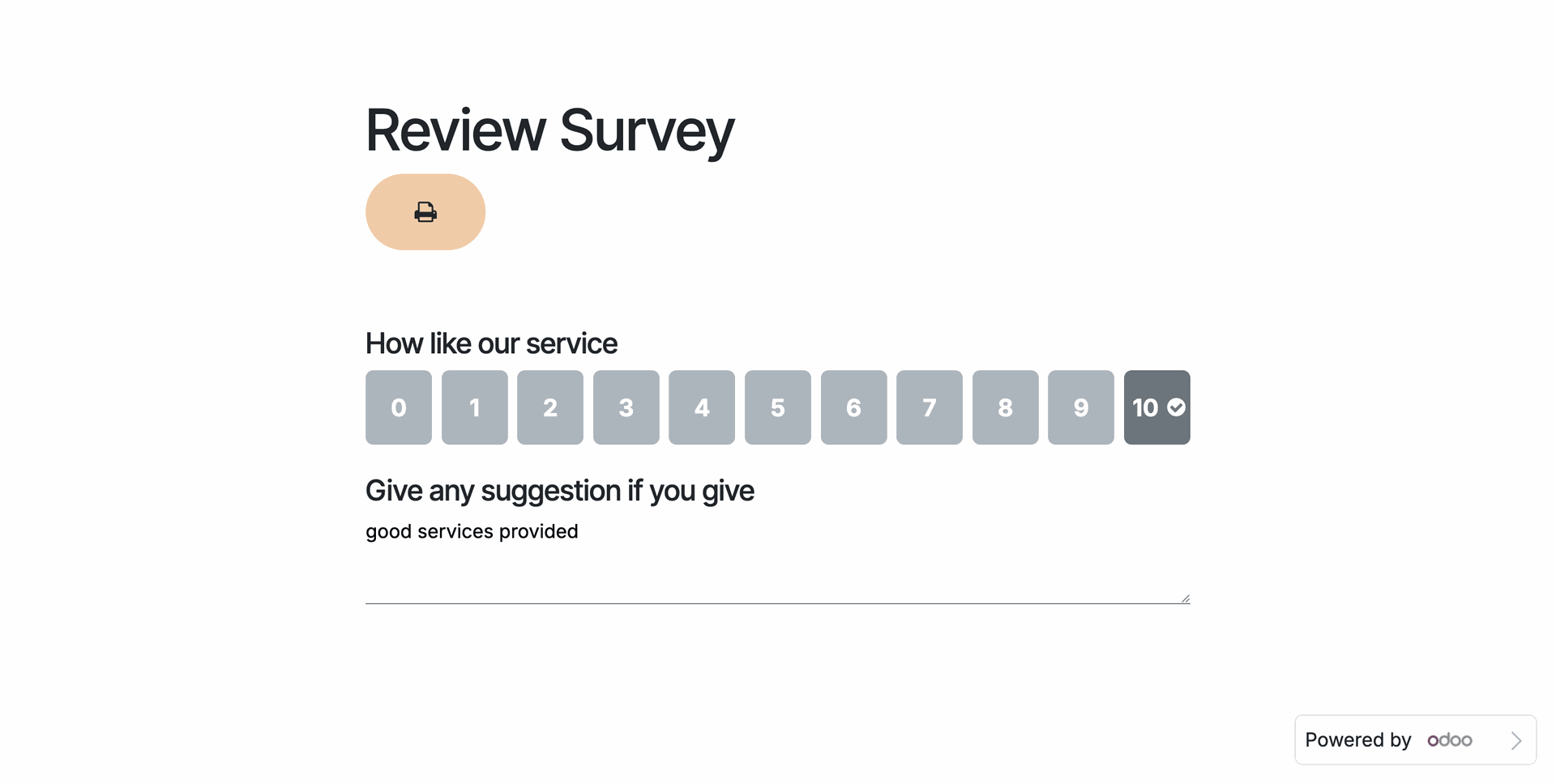Select rating 2 for service
This screenshot has width=1556, height=784.
coord(550,407)
